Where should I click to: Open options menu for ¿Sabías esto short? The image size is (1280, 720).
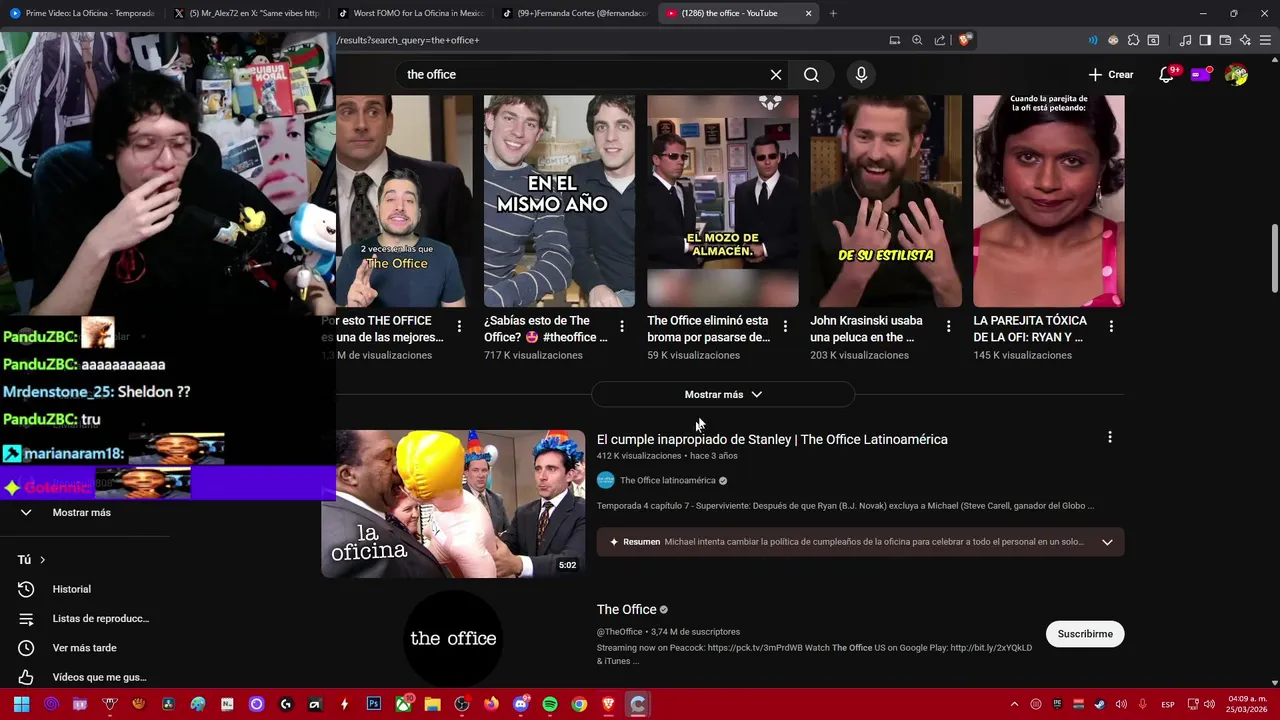pos(622,327)
